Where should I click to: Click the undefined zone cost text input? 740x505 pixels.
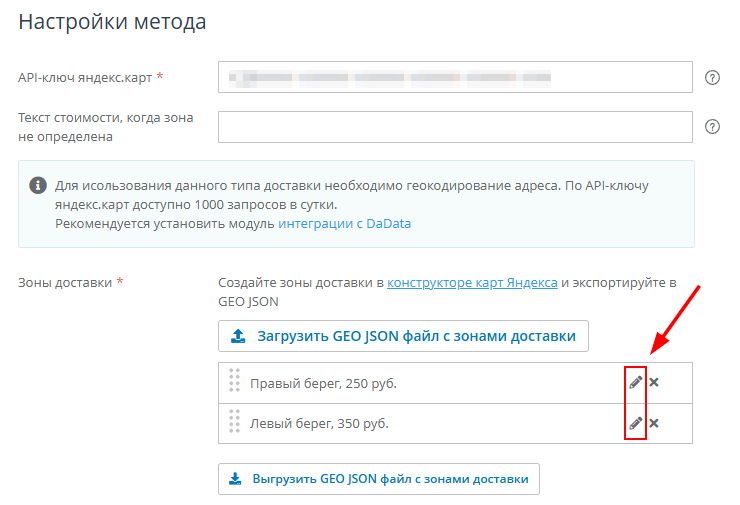(455, 127)
